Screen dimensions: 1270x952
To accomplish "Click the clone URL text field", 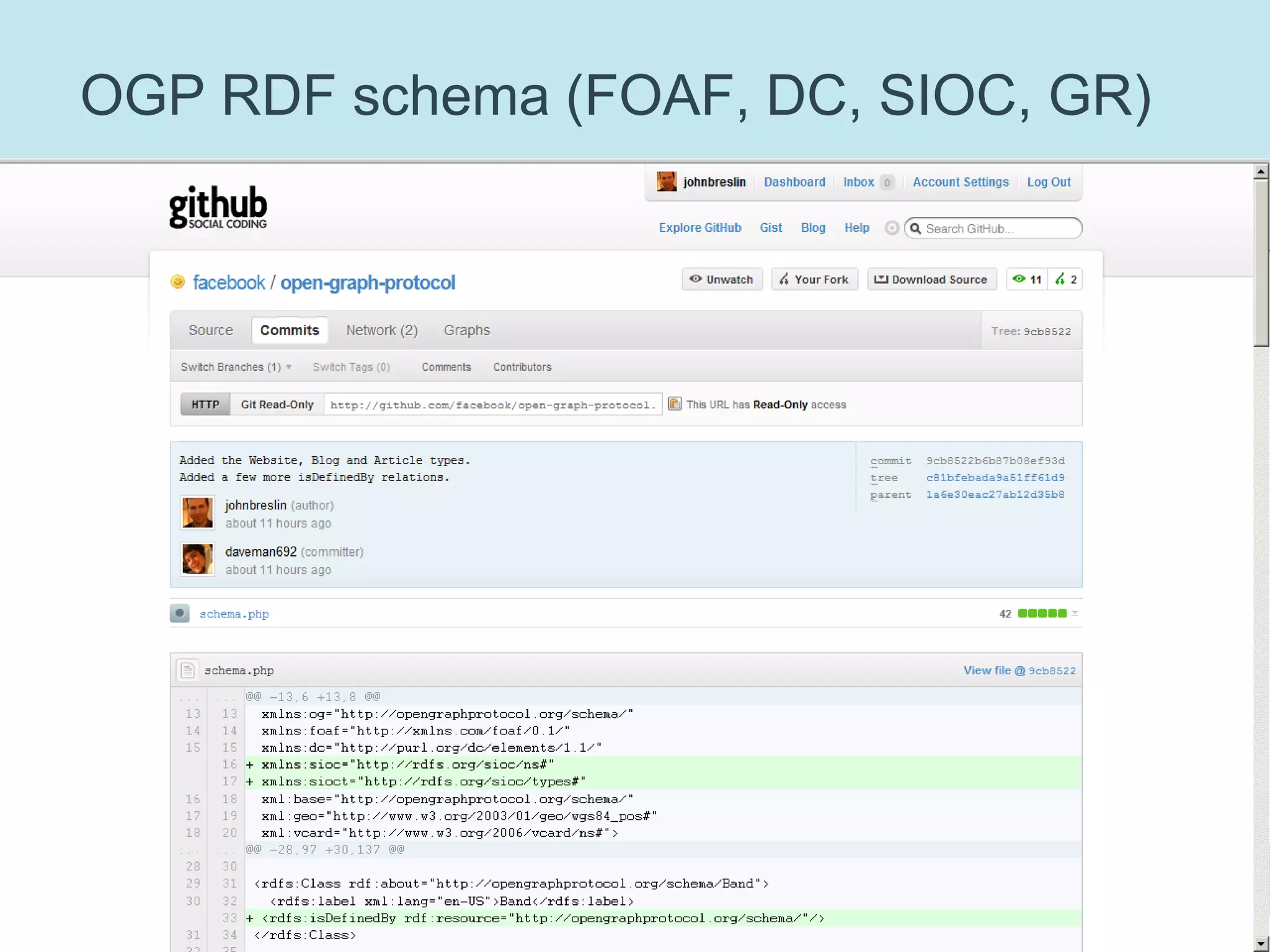I will point(493,405).
